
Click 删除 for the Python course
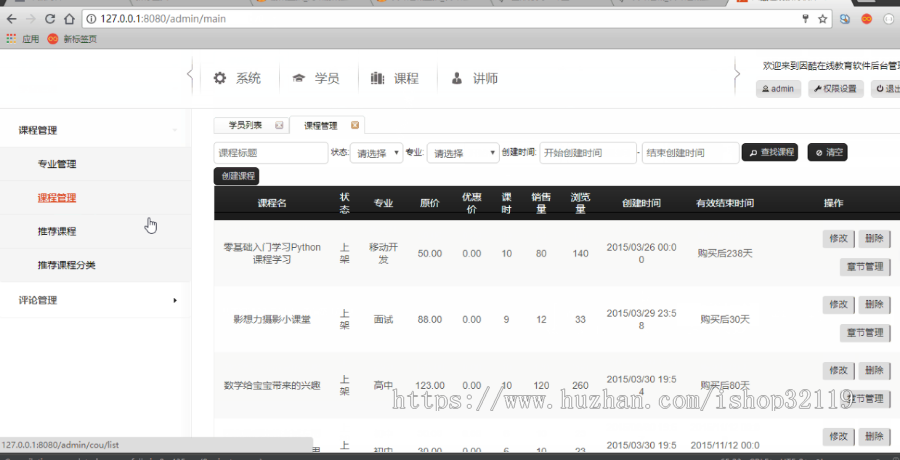point(874,239)
